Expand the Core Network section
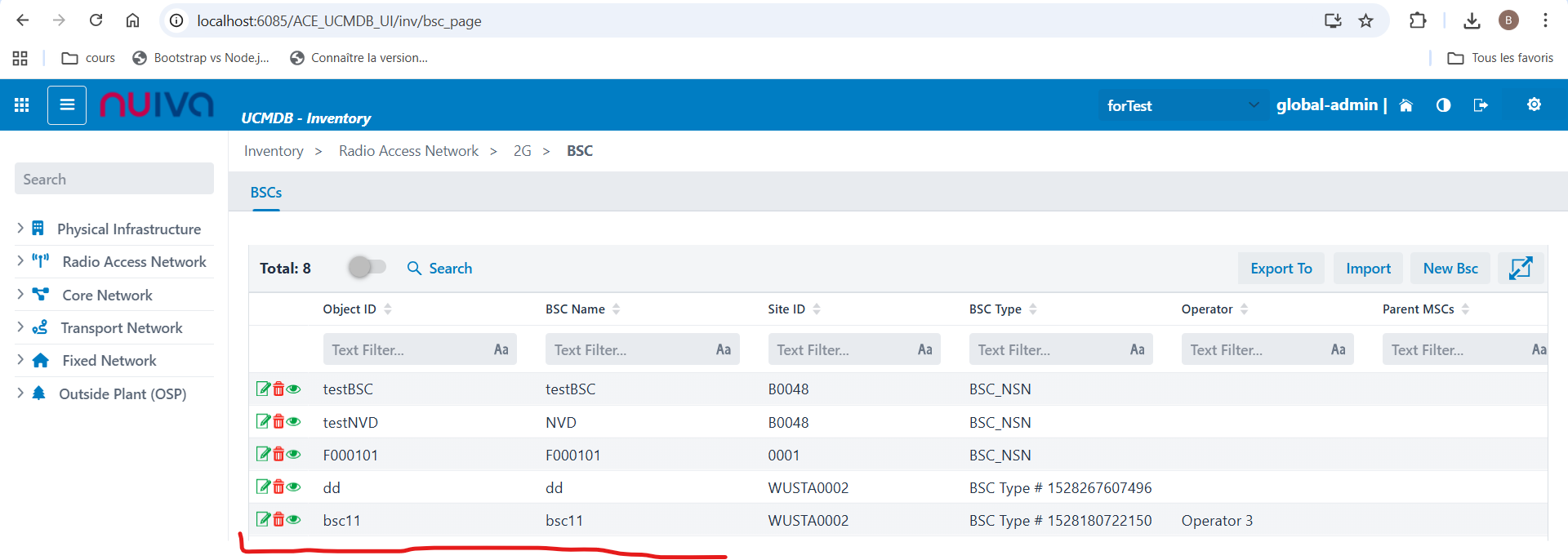1568x560 pixels. (20, 295)
